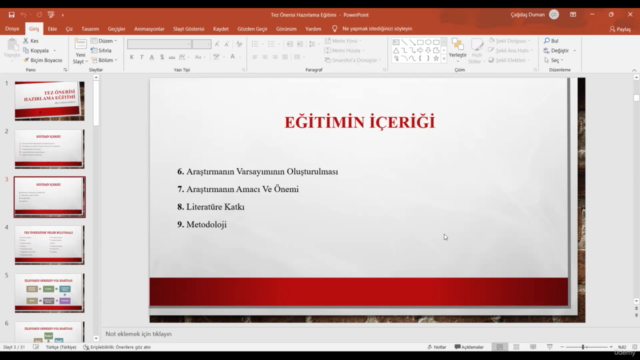The height and width of the screenshot is (360, 640).
Task: Save the presentation via quick access icon
Action: pyautogui.click(x=11, y=15)
